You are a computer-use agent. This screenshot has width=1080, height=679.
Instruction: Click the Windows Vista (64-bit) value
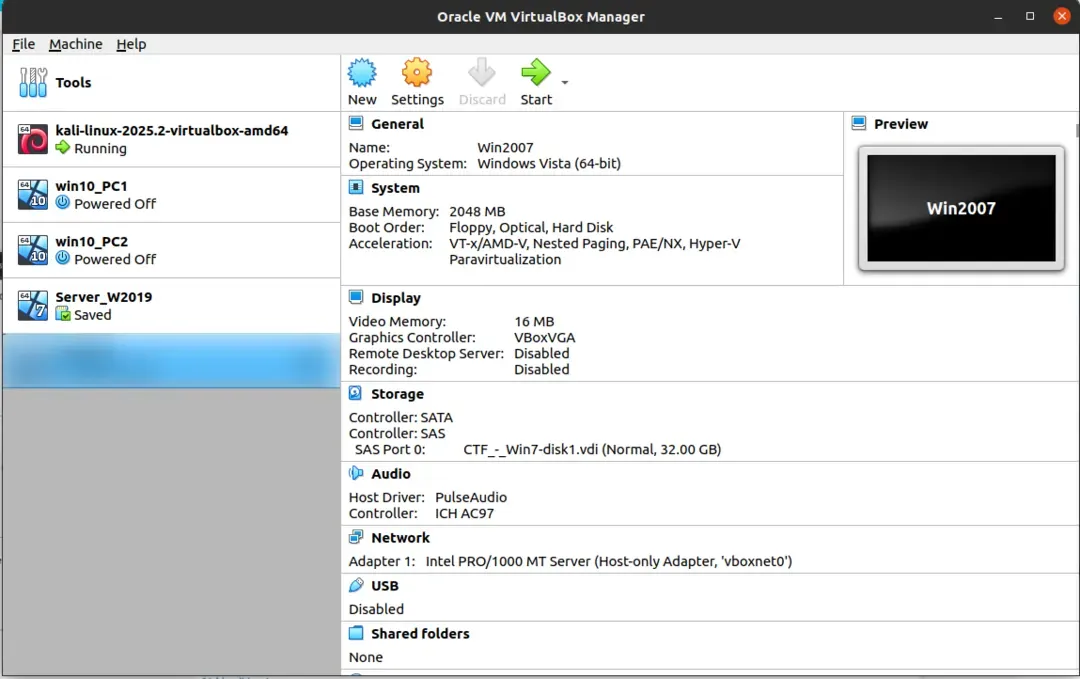click(549, 163)
